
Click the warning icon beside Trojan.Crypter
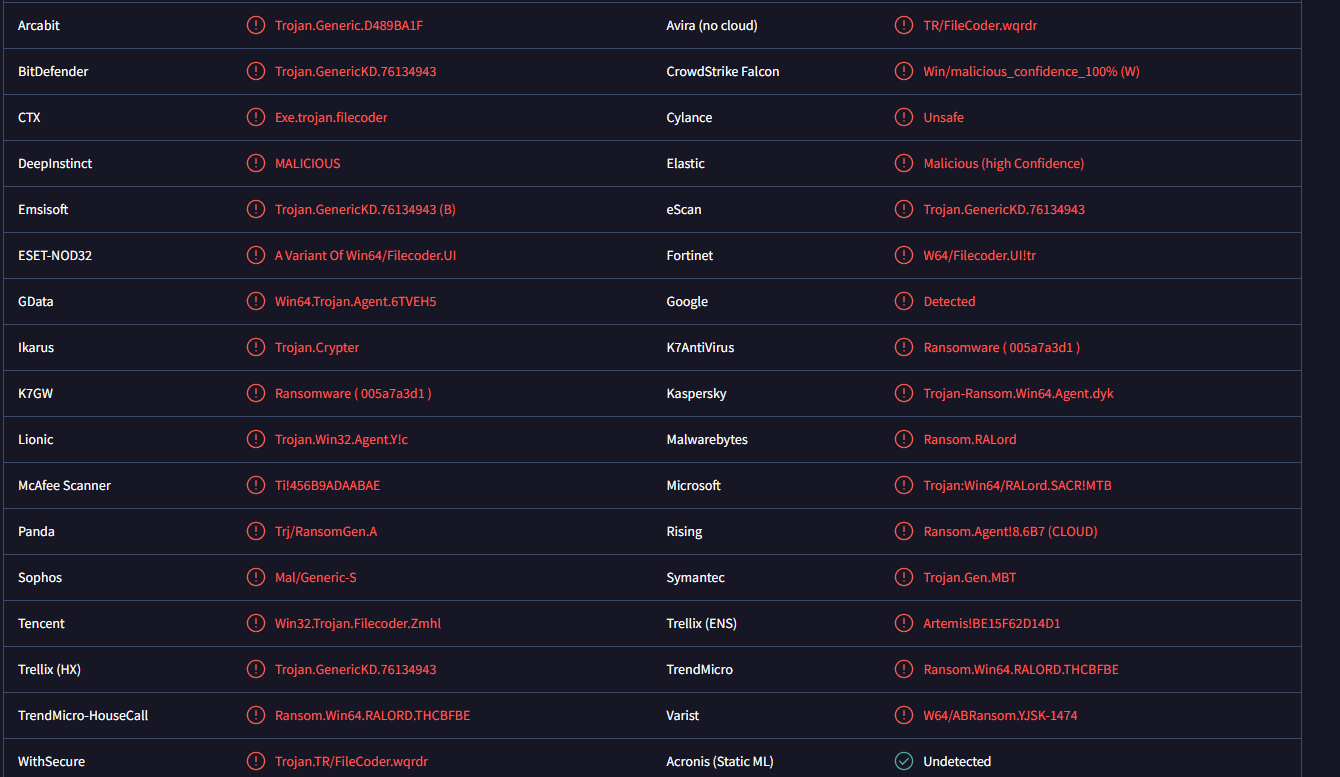click(x=256, y=347)
